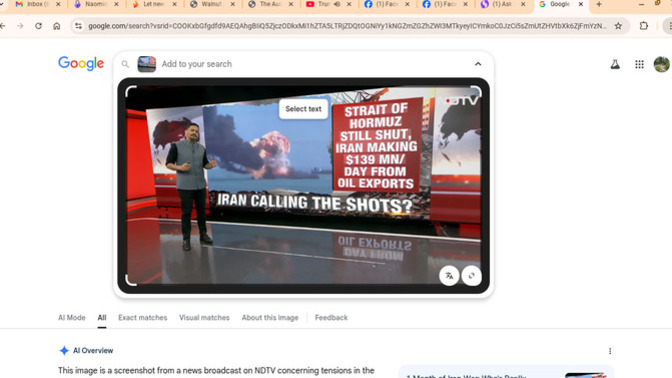Collapse the image search panel chevron

[x=478, y=64]
